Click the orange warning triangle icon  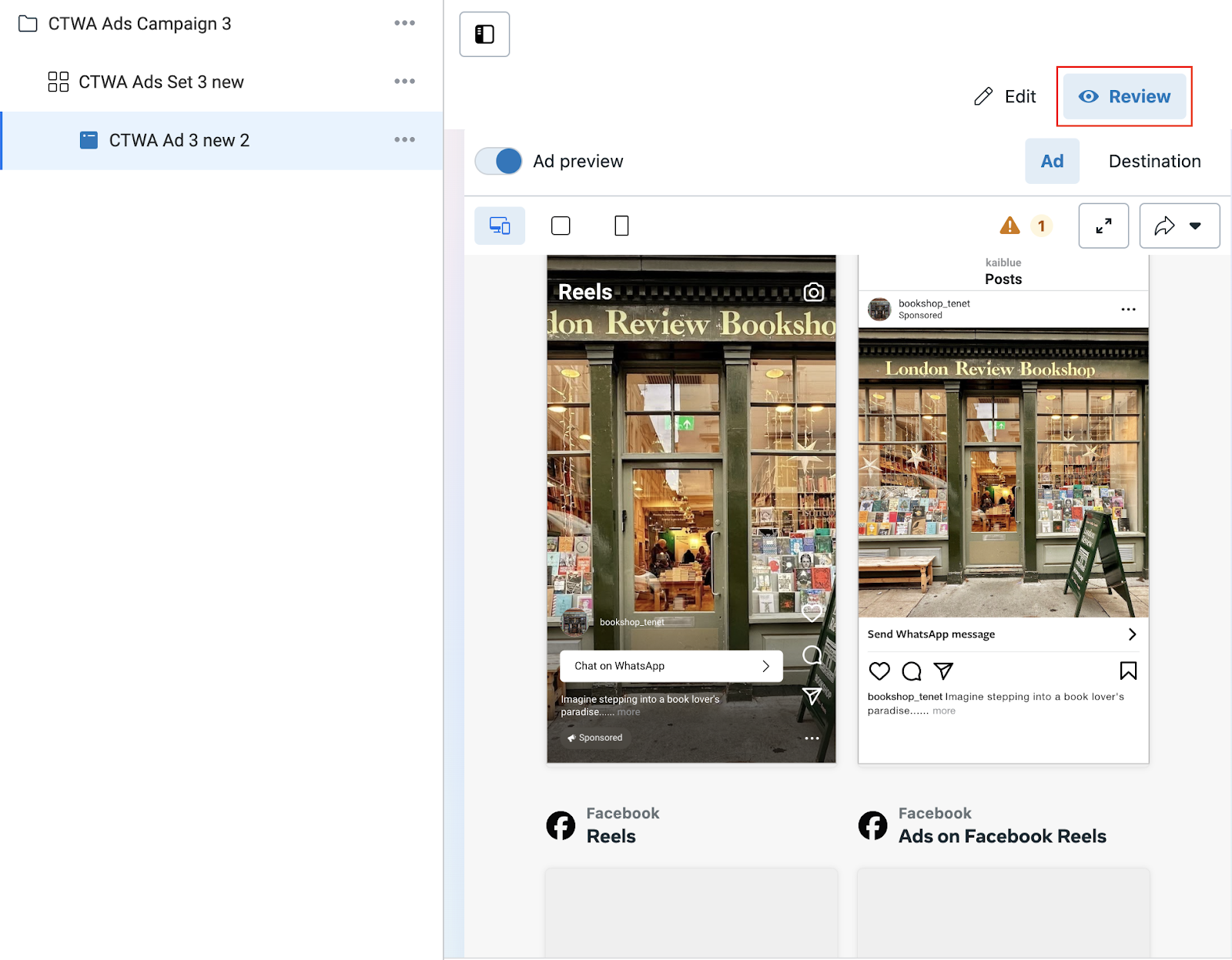point(1009,226)
